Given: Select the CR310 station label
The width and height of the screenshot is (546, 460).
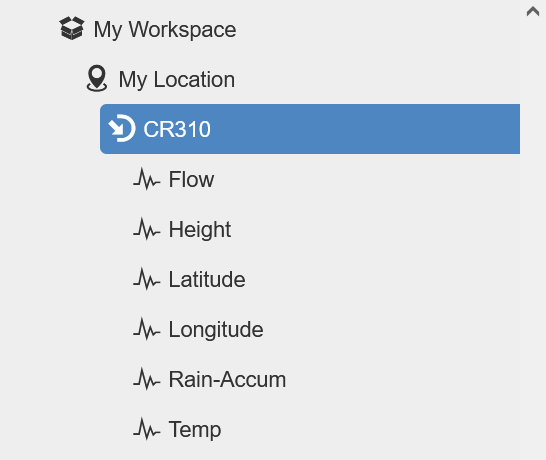Looking at the screenshot, I should (177, 129).
